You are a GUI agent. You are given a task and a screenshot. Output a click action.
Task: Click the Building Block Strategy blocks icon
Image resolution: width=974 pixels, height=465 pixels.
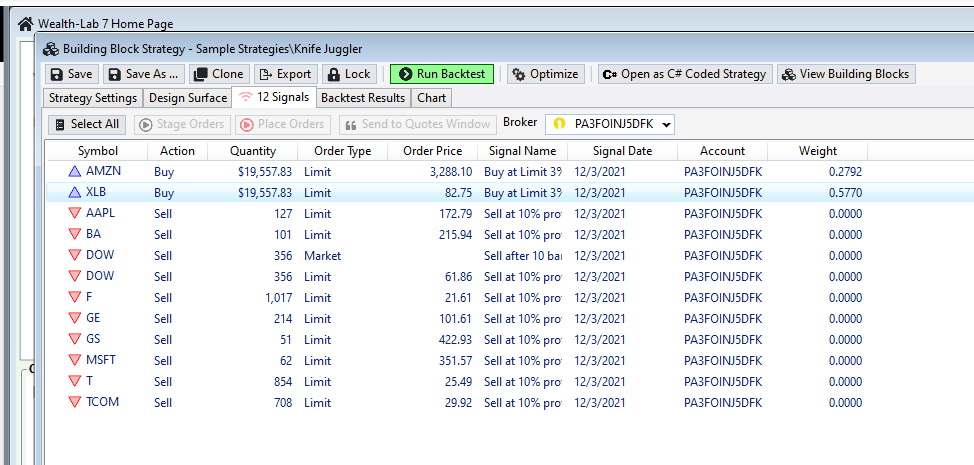tap(51, 49)
